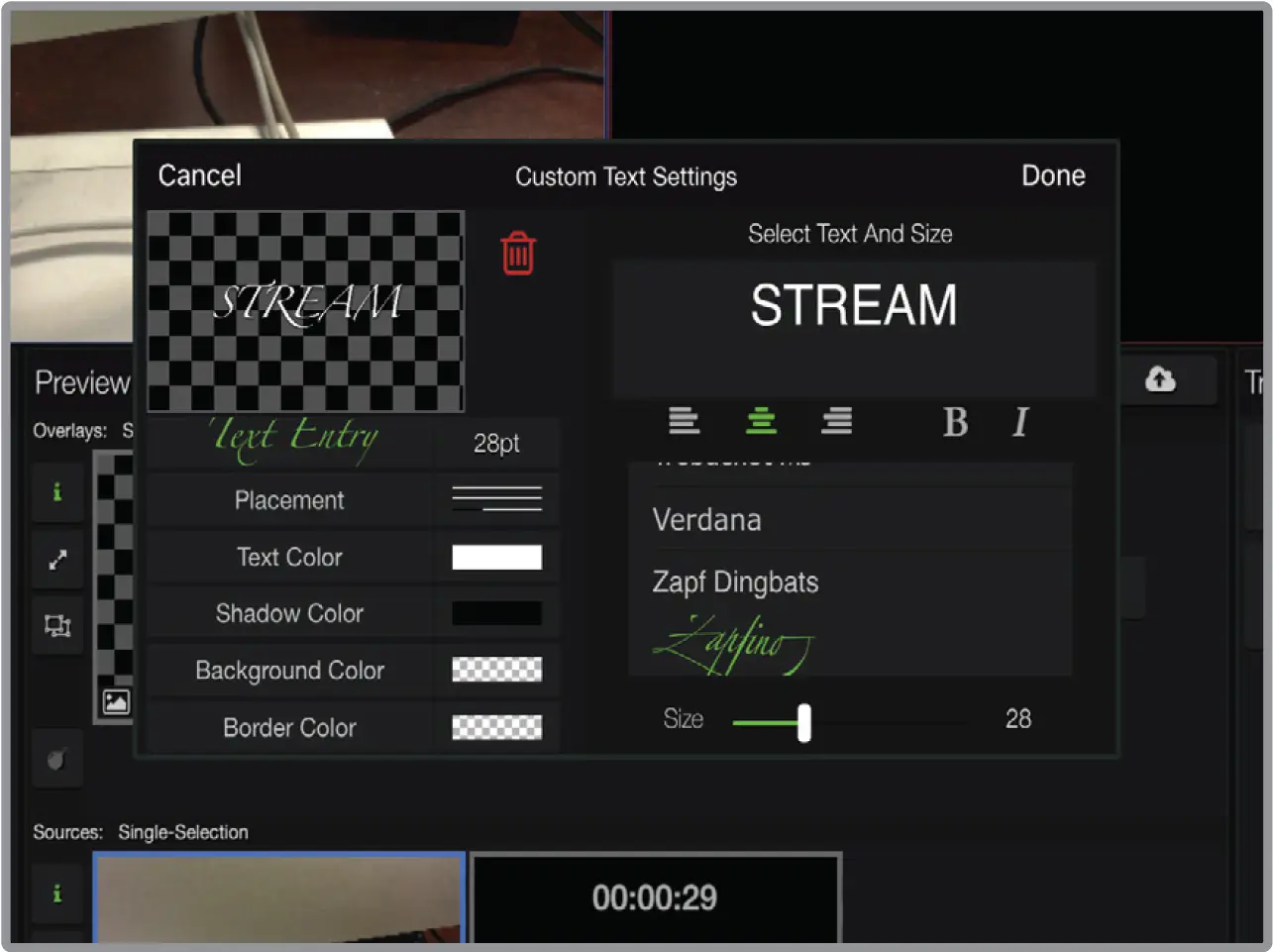Select the source thumbnail under Single-Selection

coord(278,897)
